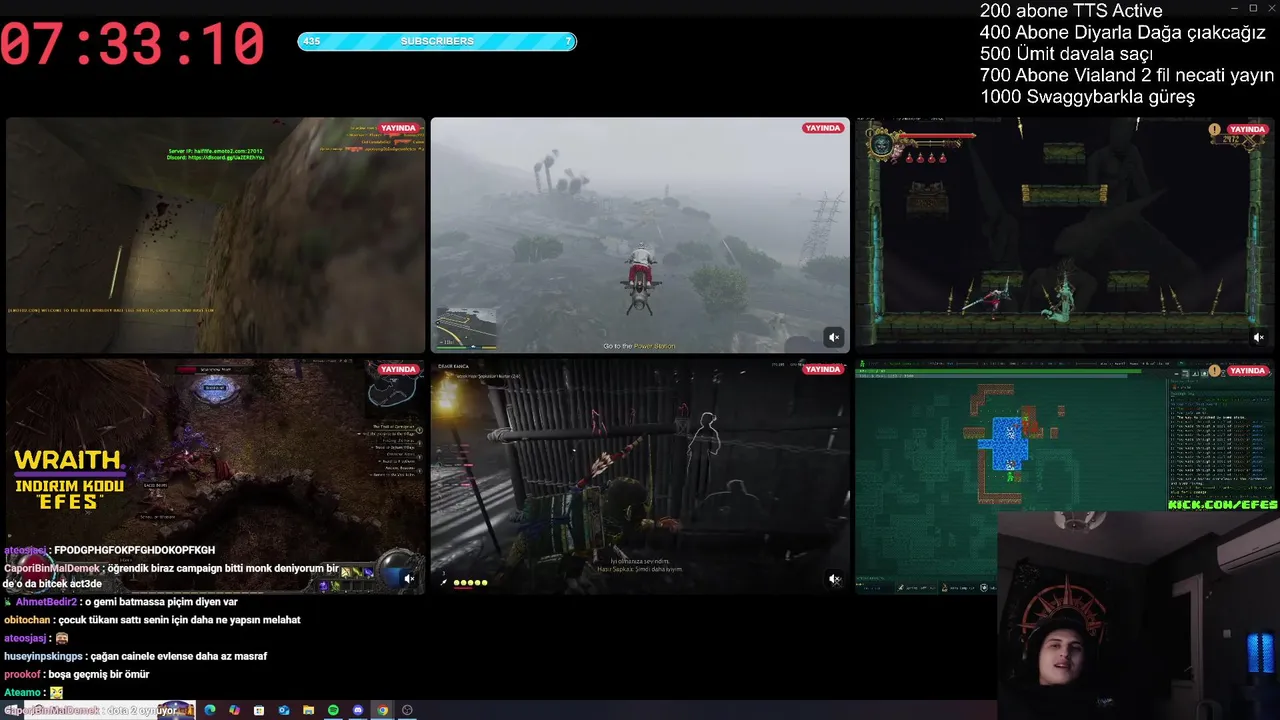Switch to Google Chrome in the taskbar
Screen dimensions: 1280x720
point(382,710)
